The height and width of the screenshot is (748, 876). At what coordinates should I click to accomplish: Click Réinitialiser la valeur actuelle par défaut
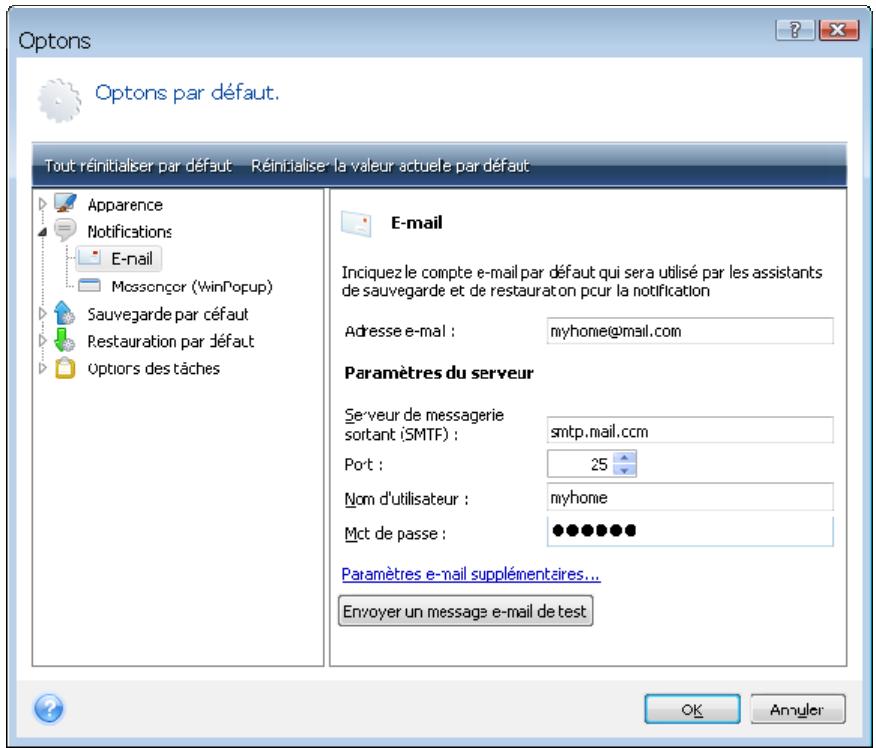(x=390, y=166)
